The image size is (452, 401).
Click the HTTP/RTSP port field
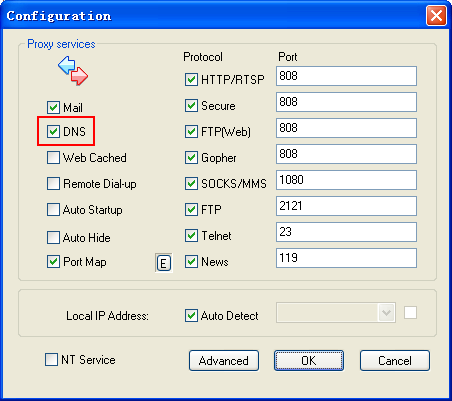click(x=346, y=76)
